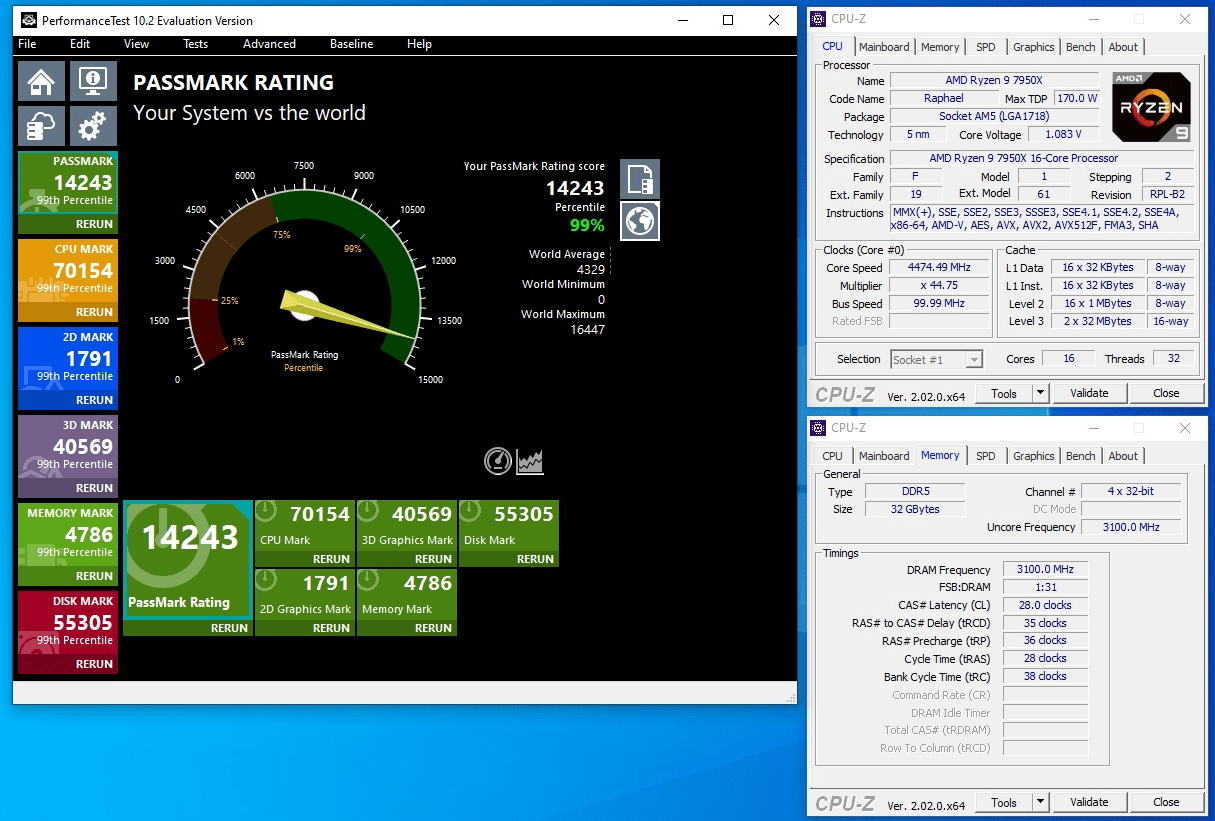
Task: Open the View menu
Action: (x=137, y=44)
